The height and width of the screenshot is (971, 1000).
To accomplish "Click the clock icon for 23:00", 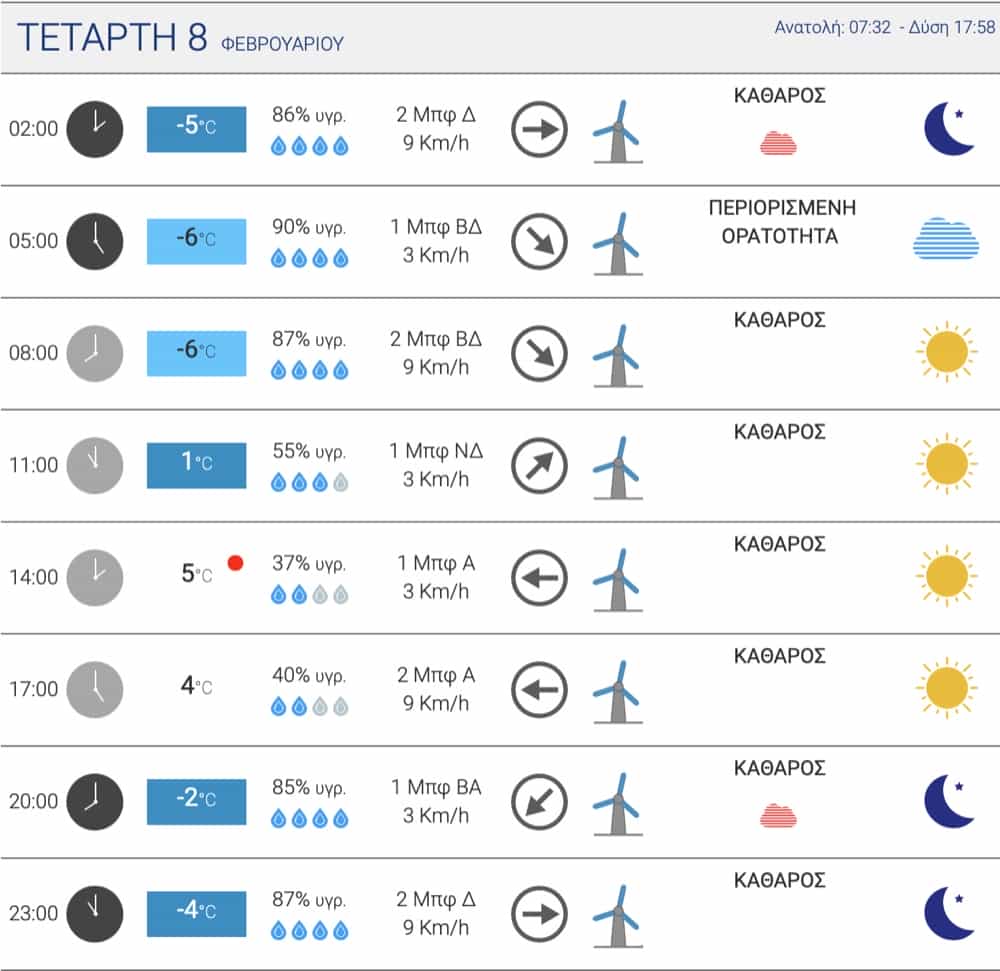I will coord(94,913).
